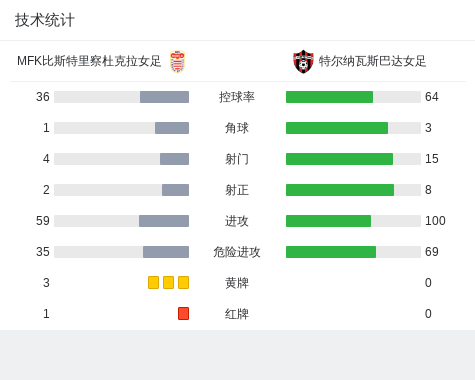Click the gray 控球率 bar for home team
The image size is (475, 380).
(x=164, y=97)
